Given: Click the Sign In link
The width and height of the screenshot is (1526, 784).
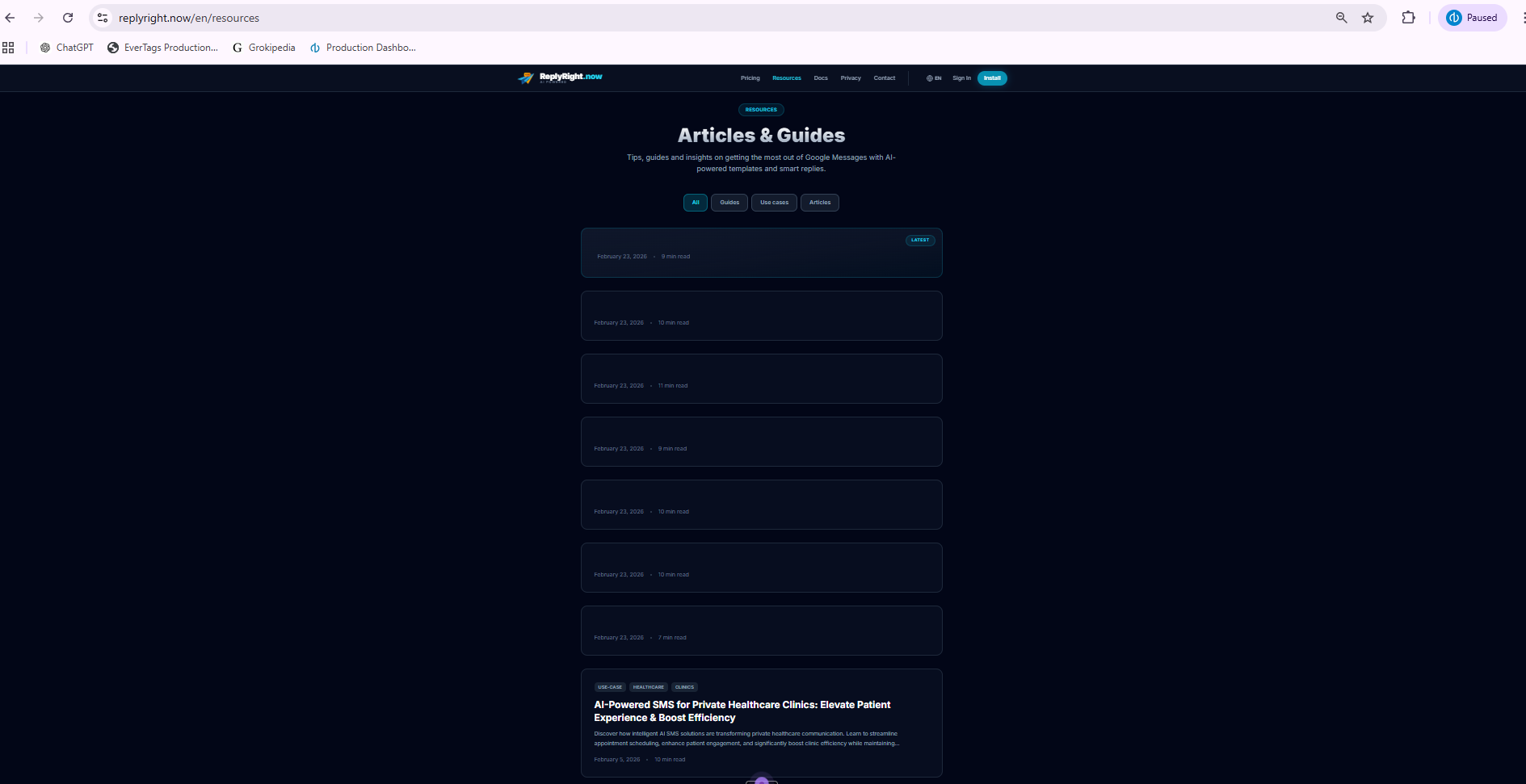Looking at the screenshot, I should tap(961, 78).
